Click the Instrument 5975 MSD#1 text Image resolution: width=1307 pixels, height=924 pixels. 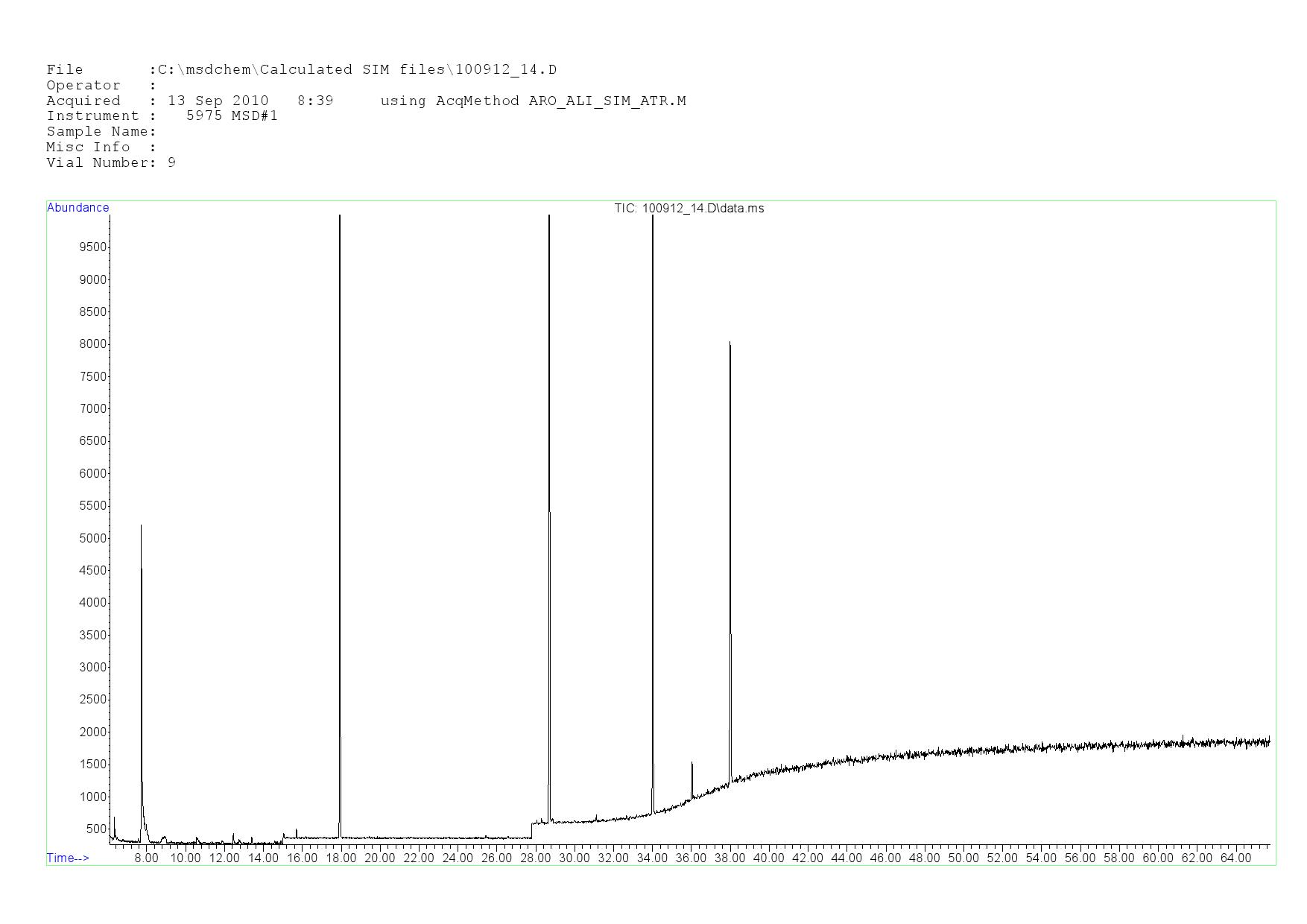[232, 116]
